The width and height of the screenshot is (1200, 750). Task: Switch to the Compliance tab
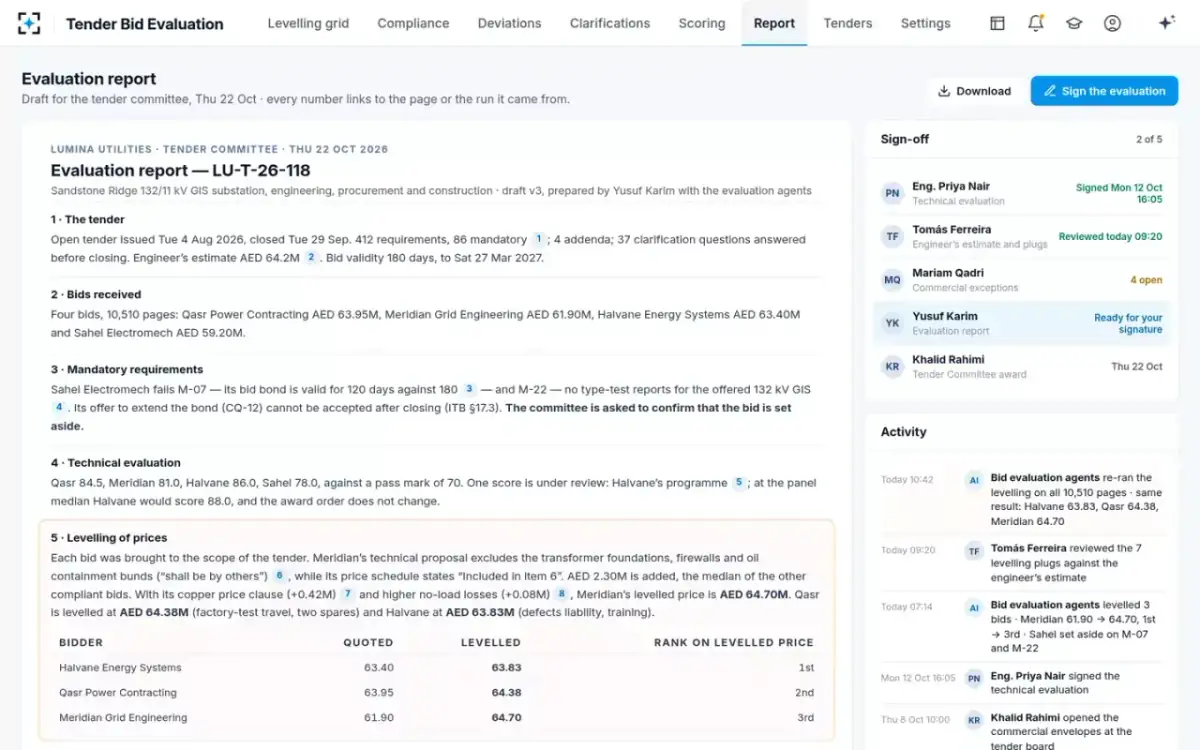tap(413, 23)
